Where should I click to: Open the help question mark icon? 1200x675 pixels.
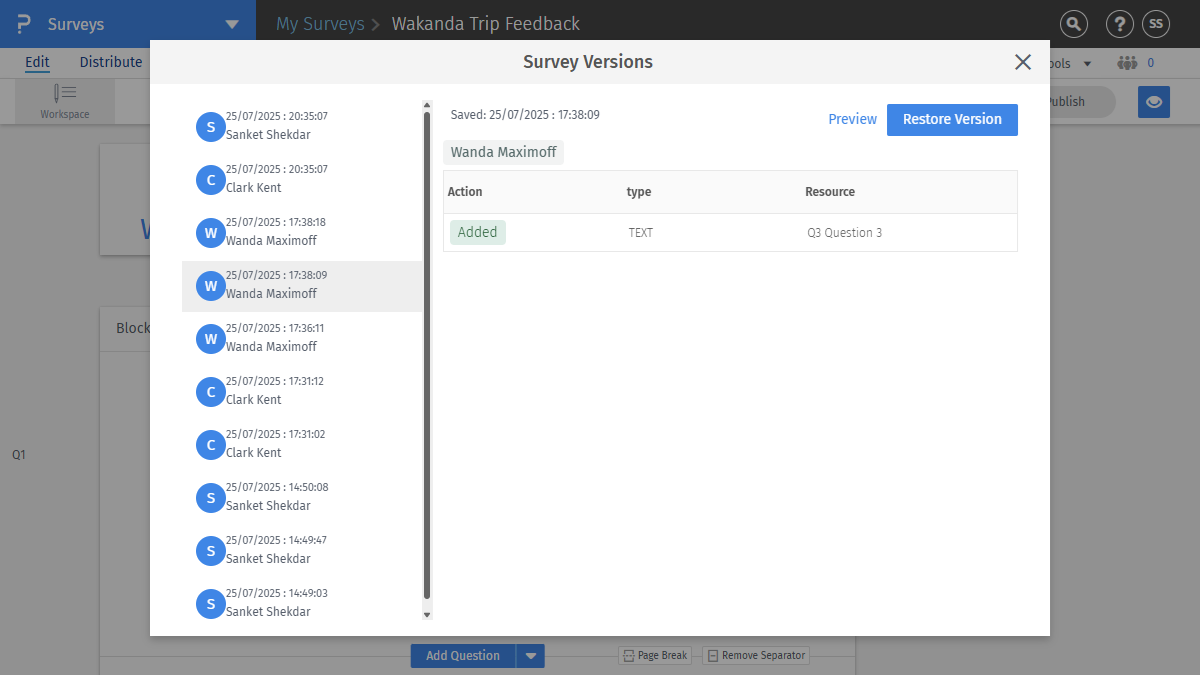pyautogui.click(x=1119, y=24)
